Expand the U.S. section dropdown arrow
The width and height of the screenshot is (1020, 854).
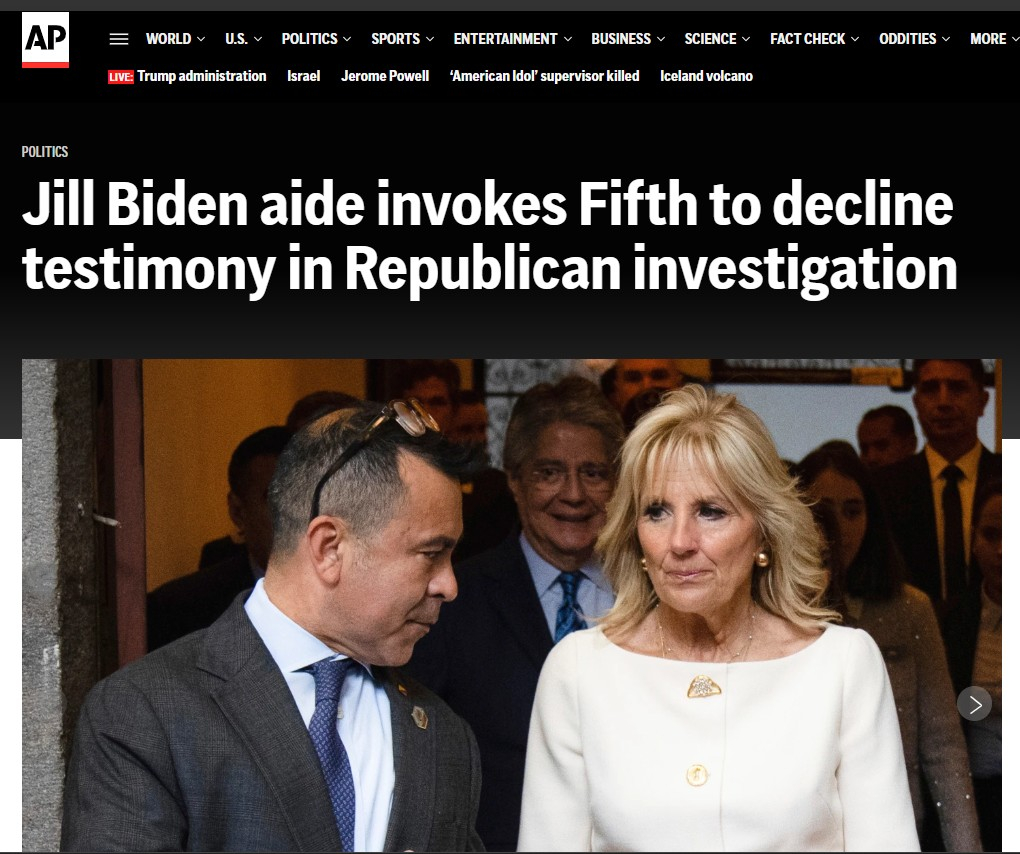258,39
